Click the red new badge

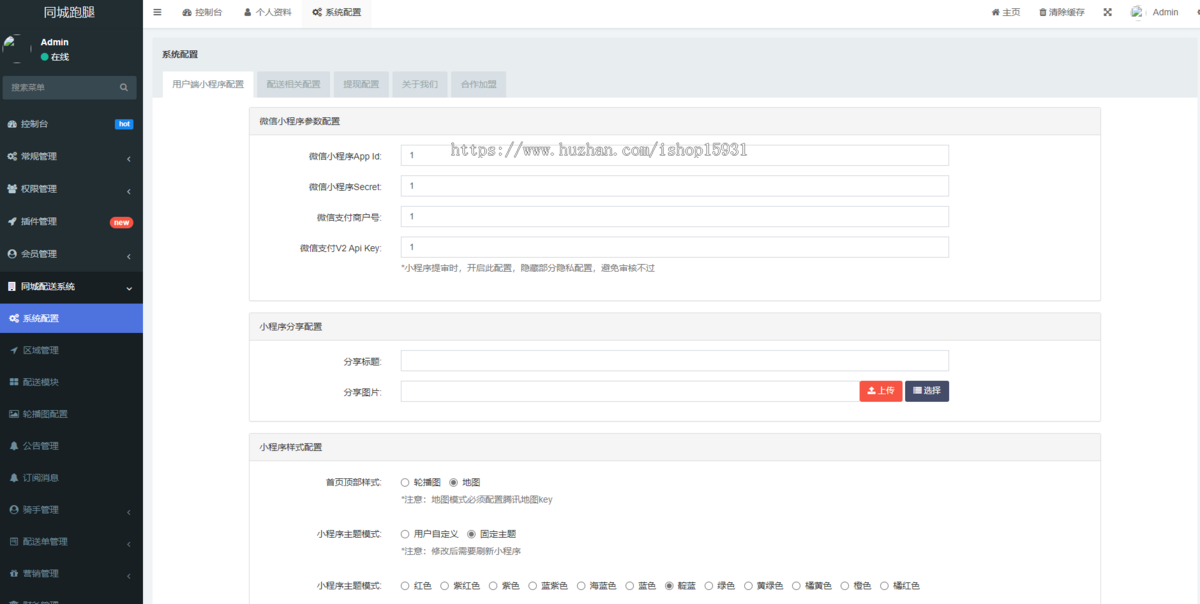click(121, 222)
